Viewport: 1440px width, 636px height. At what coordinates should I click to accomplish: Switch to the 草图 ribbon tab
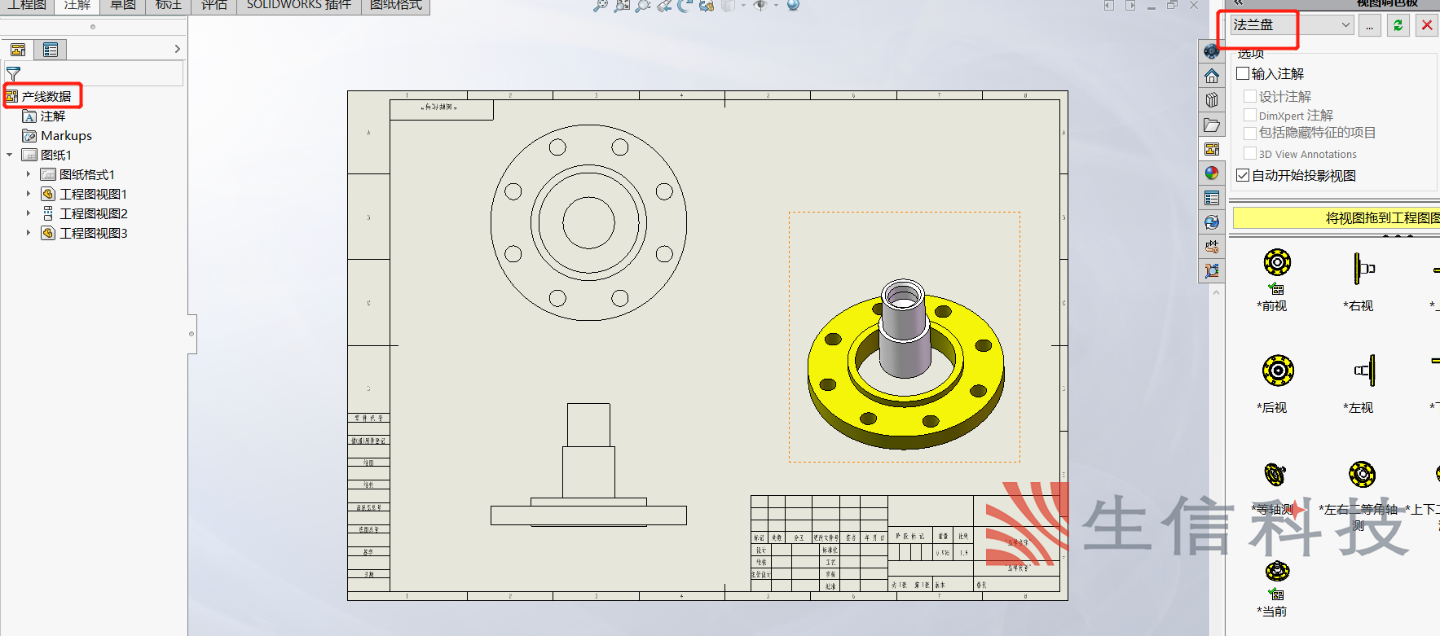pos(123,5)
